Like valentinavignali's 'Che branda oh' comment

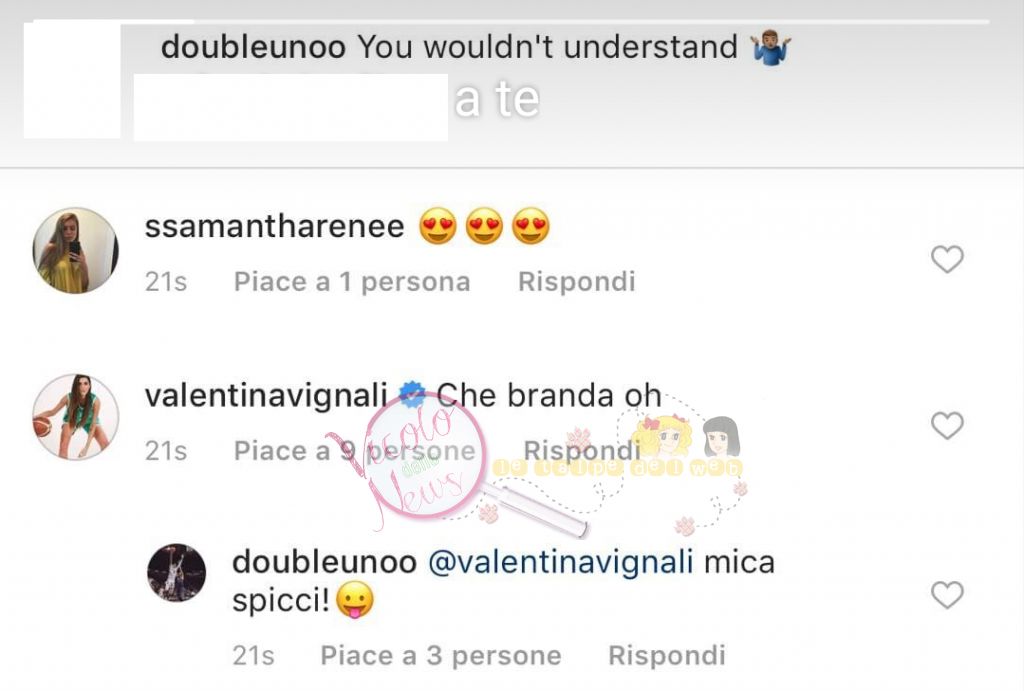pos(947,426)
